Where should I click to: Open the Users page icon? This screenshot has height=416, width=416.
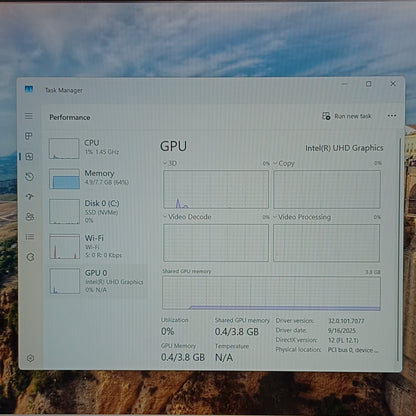click(x=30, y=217)
